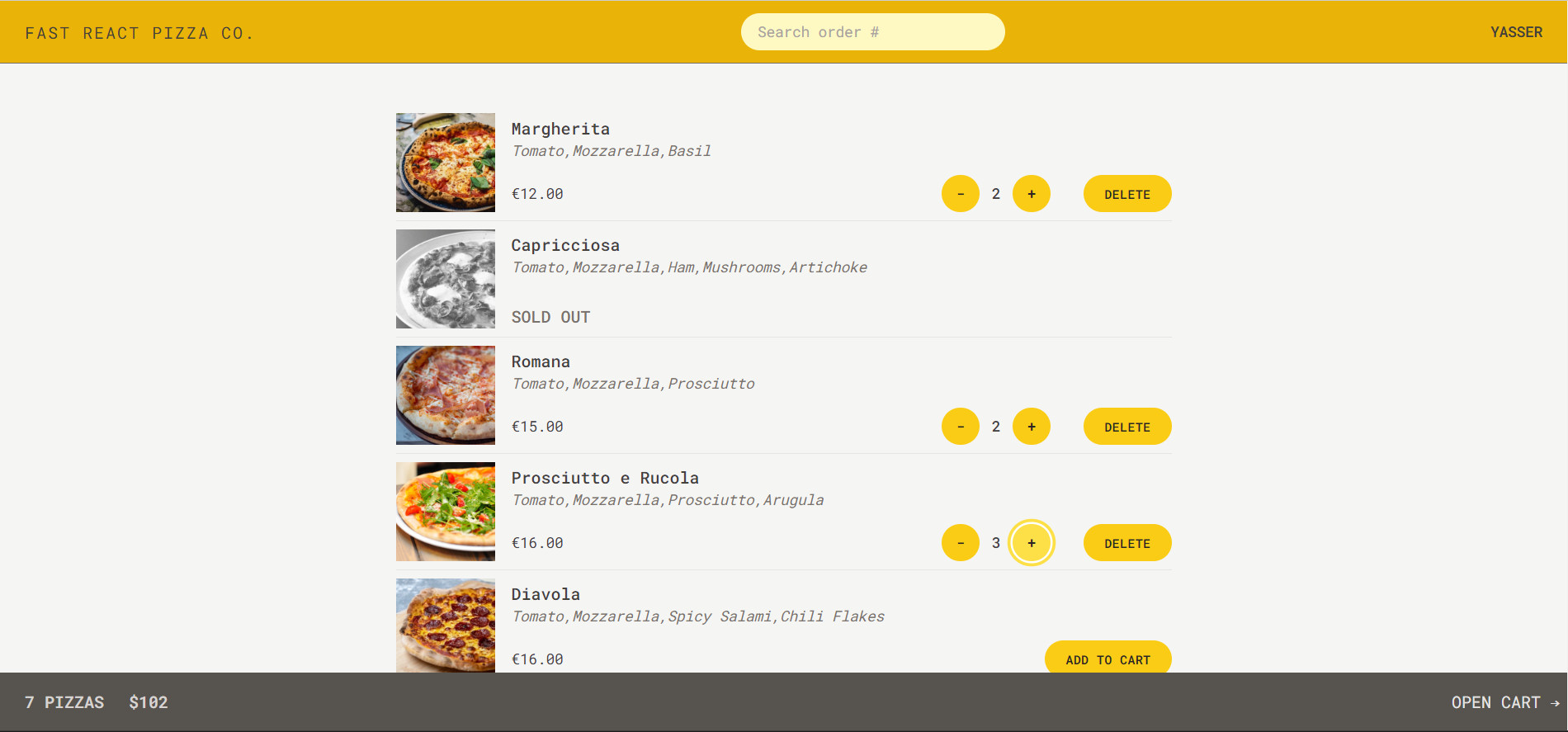Decrease Margherita quantity with minus button

click(960, 194)
